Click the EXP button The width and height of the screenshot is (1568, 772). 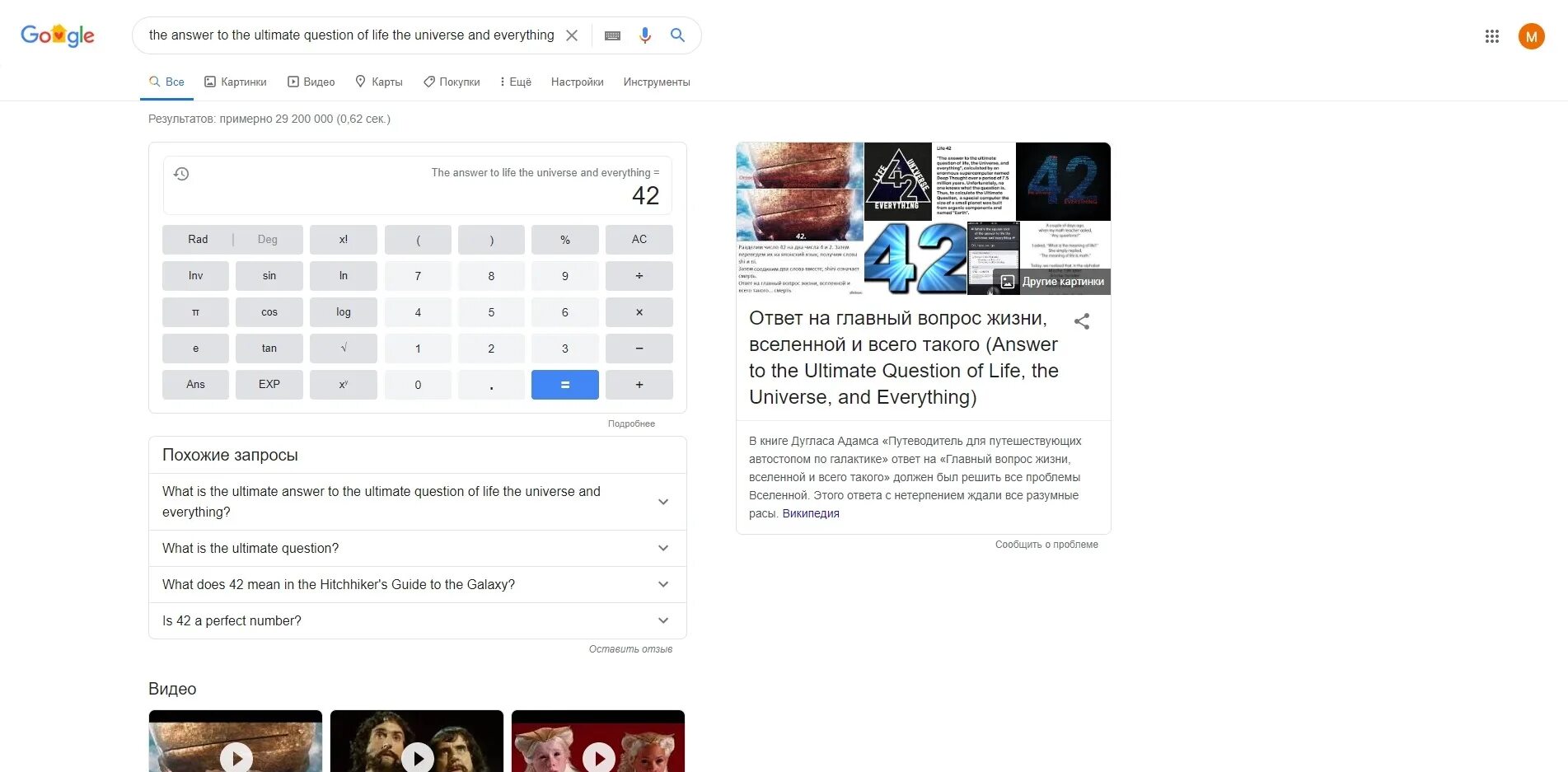(x=269, y=385)
